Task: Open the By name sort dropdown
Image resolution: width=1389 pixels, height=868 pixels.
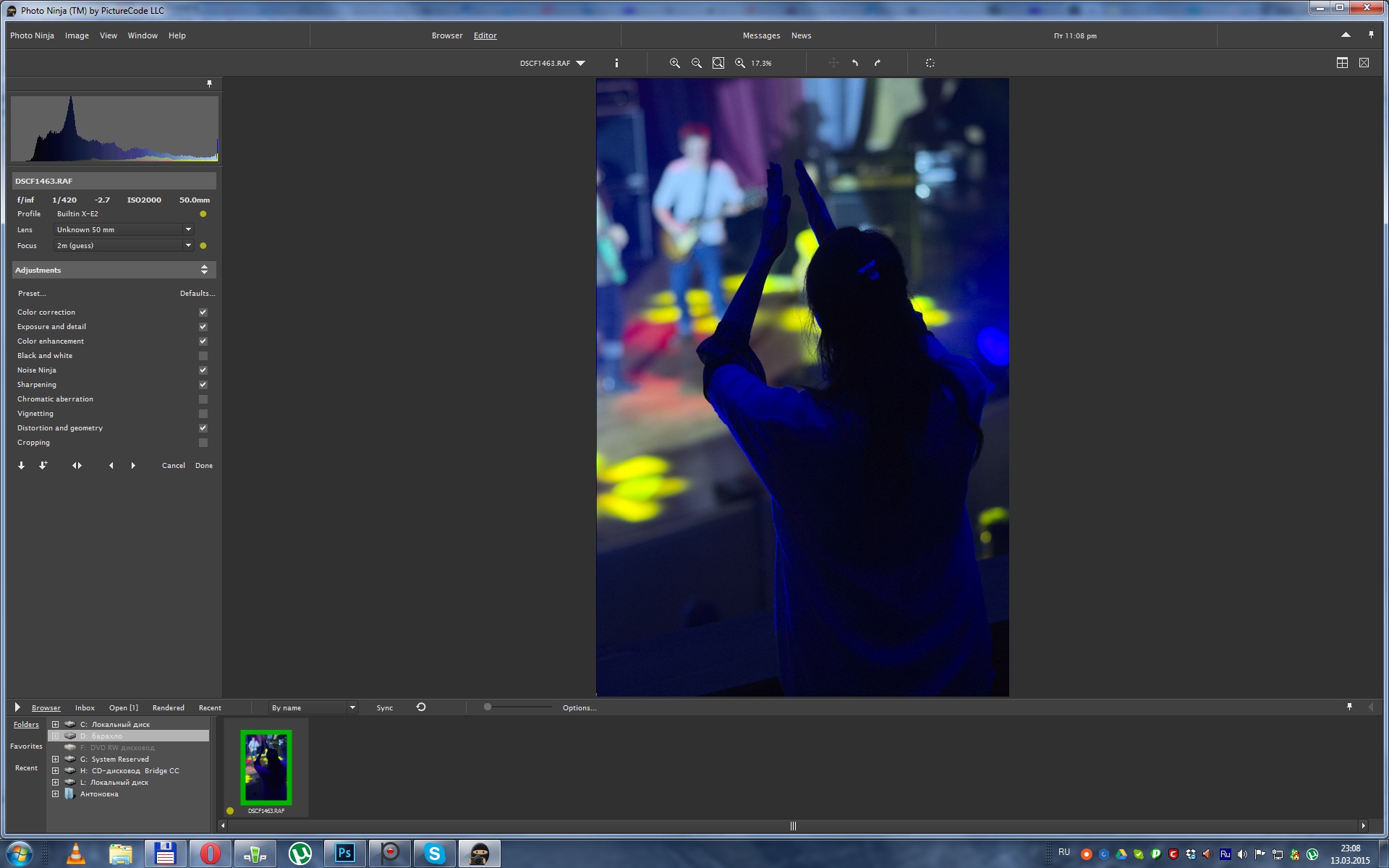Action: pos(313,707)
